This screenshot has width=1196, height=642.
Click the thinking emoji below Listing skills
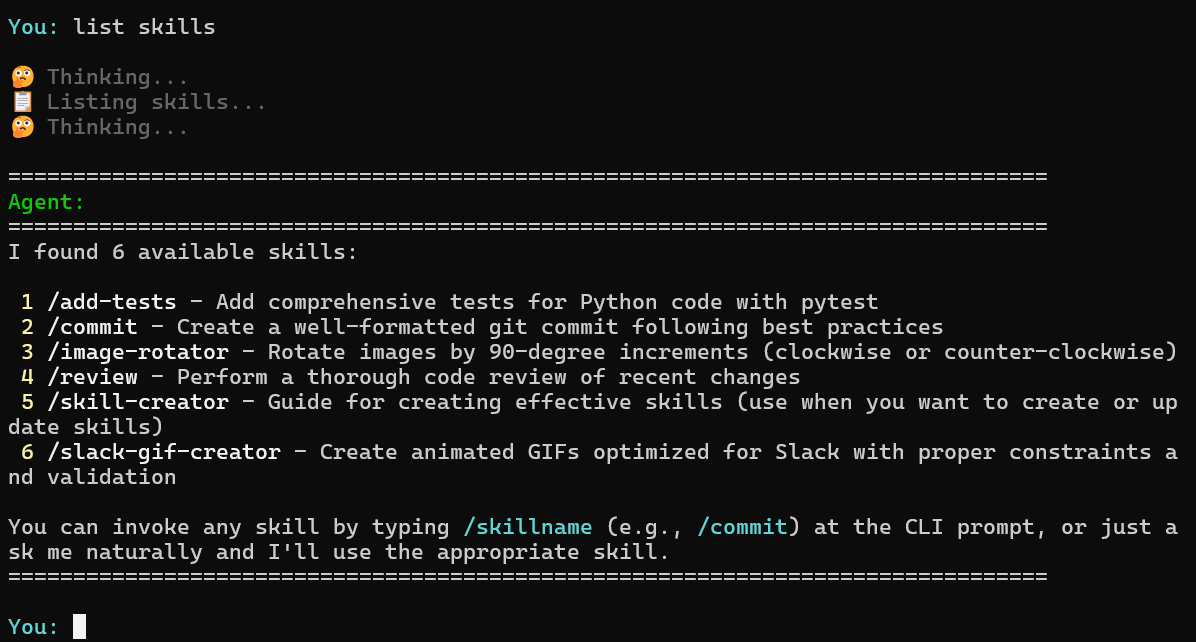click(22, 127)
